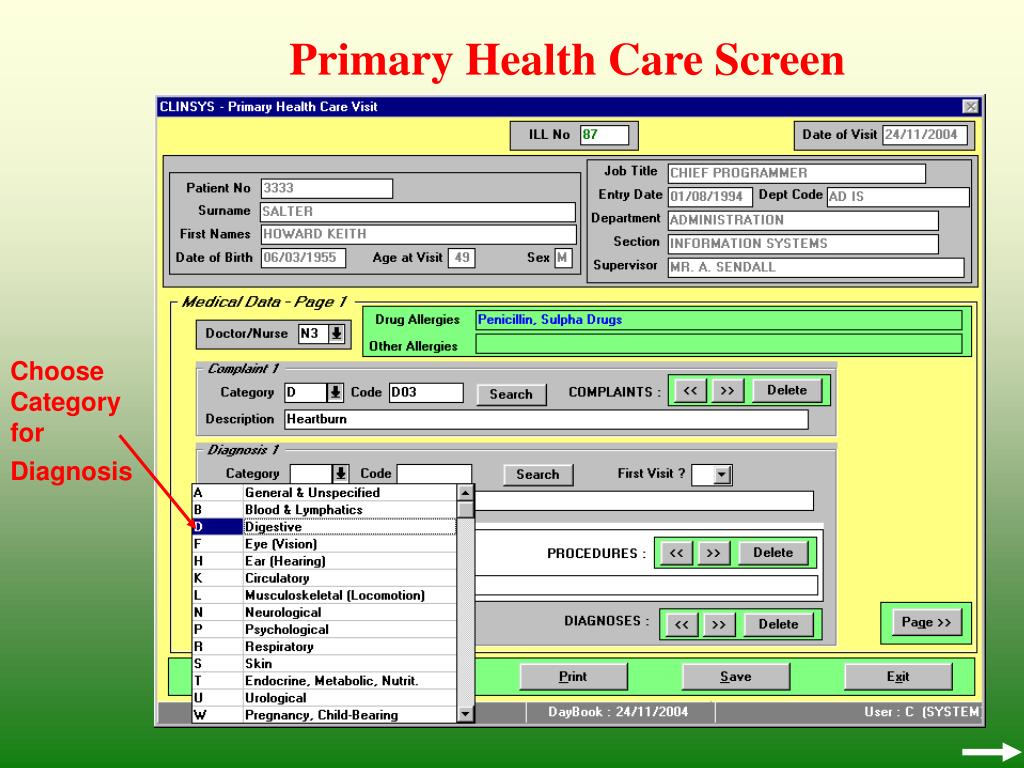Select Circulatory category
This screenshot has height=768, width=1024.
(325, 578)
